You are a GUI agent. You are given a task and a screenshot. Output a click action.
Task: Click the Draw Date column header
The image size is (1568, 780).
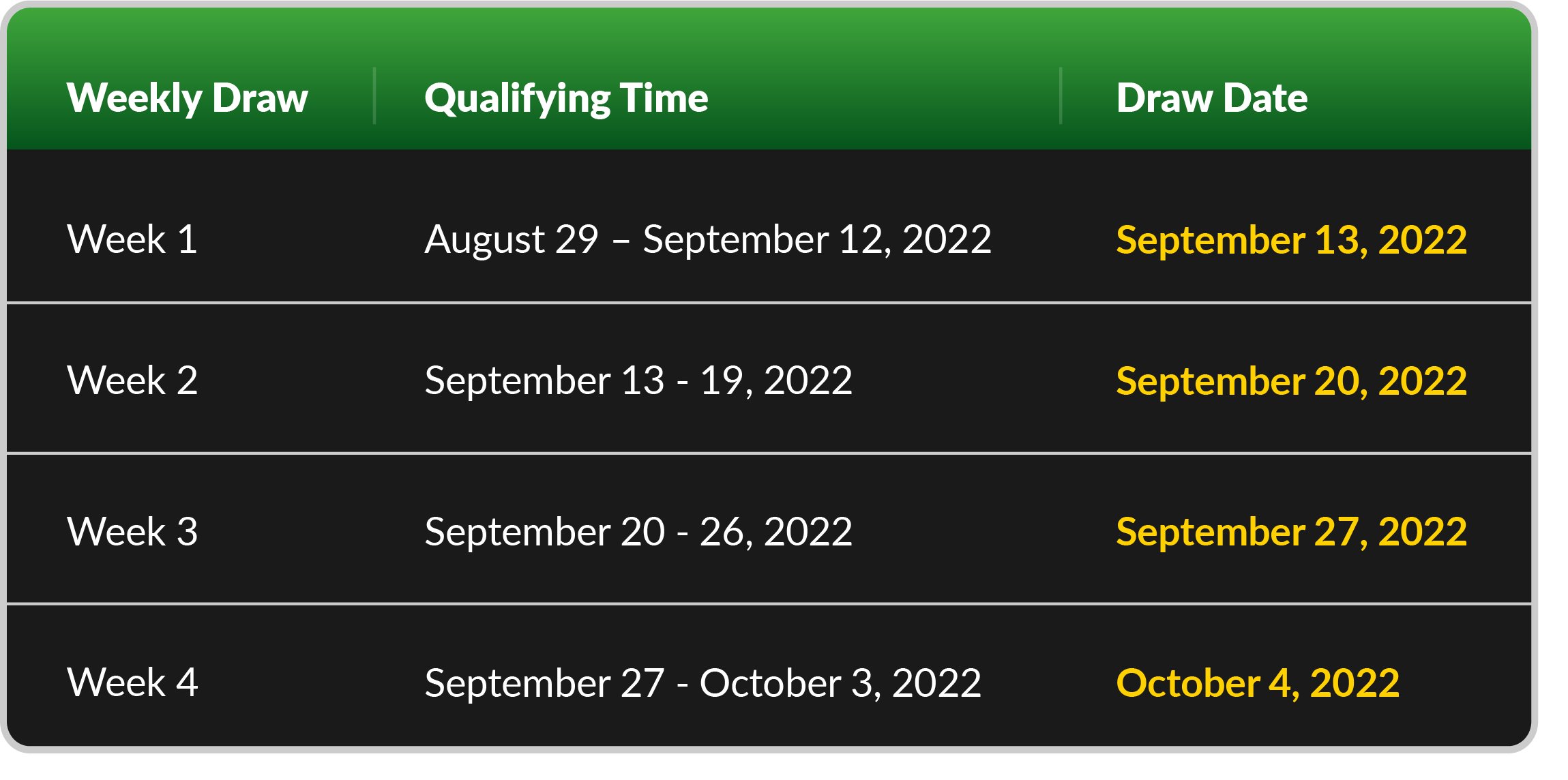pyautogui.click(x=1212, y=97)
